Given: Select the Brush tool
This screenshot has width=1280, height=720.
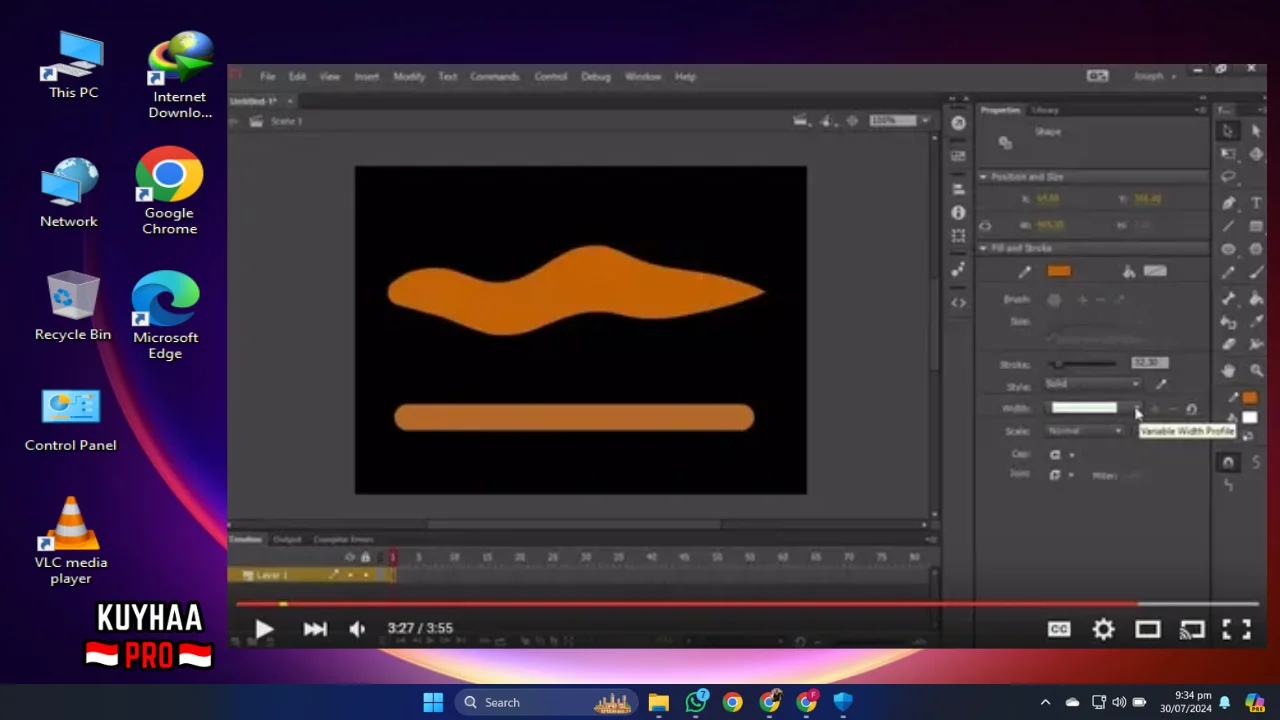Looking at the screenshot, I should (x=1256, y=272).
